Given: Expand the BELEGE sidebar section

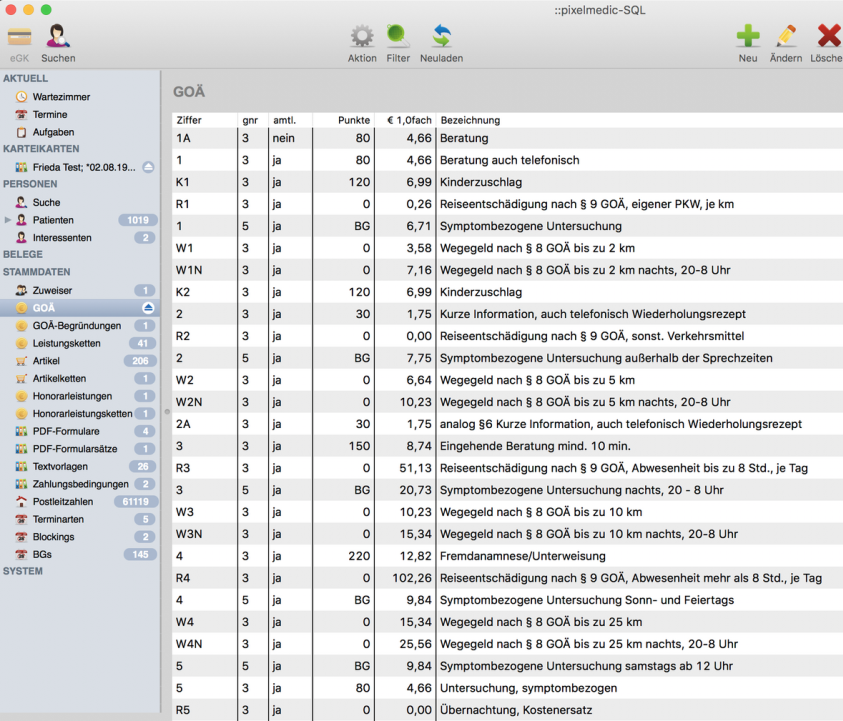Looking at the screenshot, I should point(23,254).
